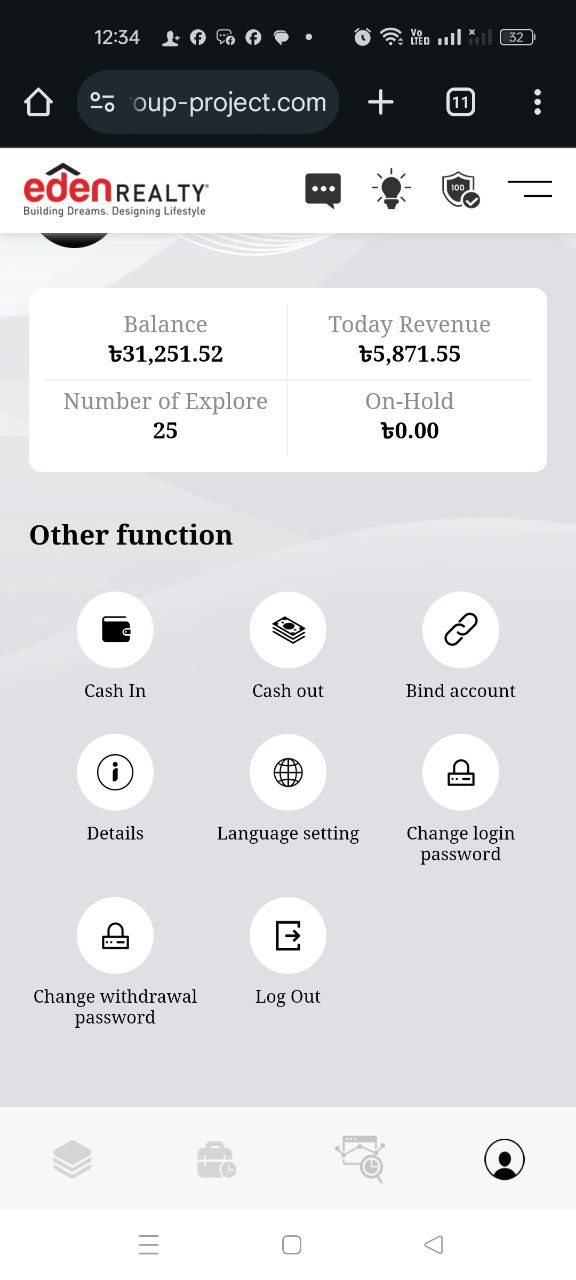Open the analytics search bottom tab

(x=360, y=1159)
